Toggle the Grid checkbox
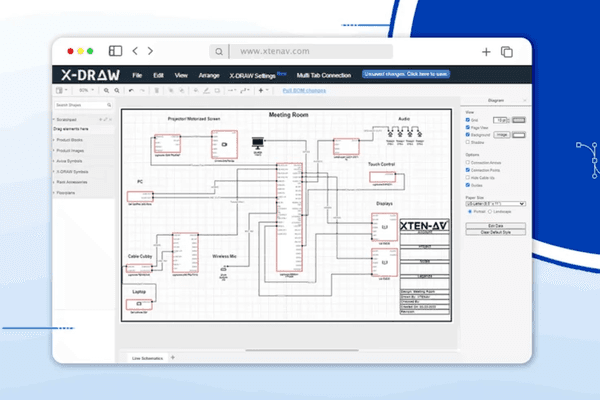 click(468, 120)
